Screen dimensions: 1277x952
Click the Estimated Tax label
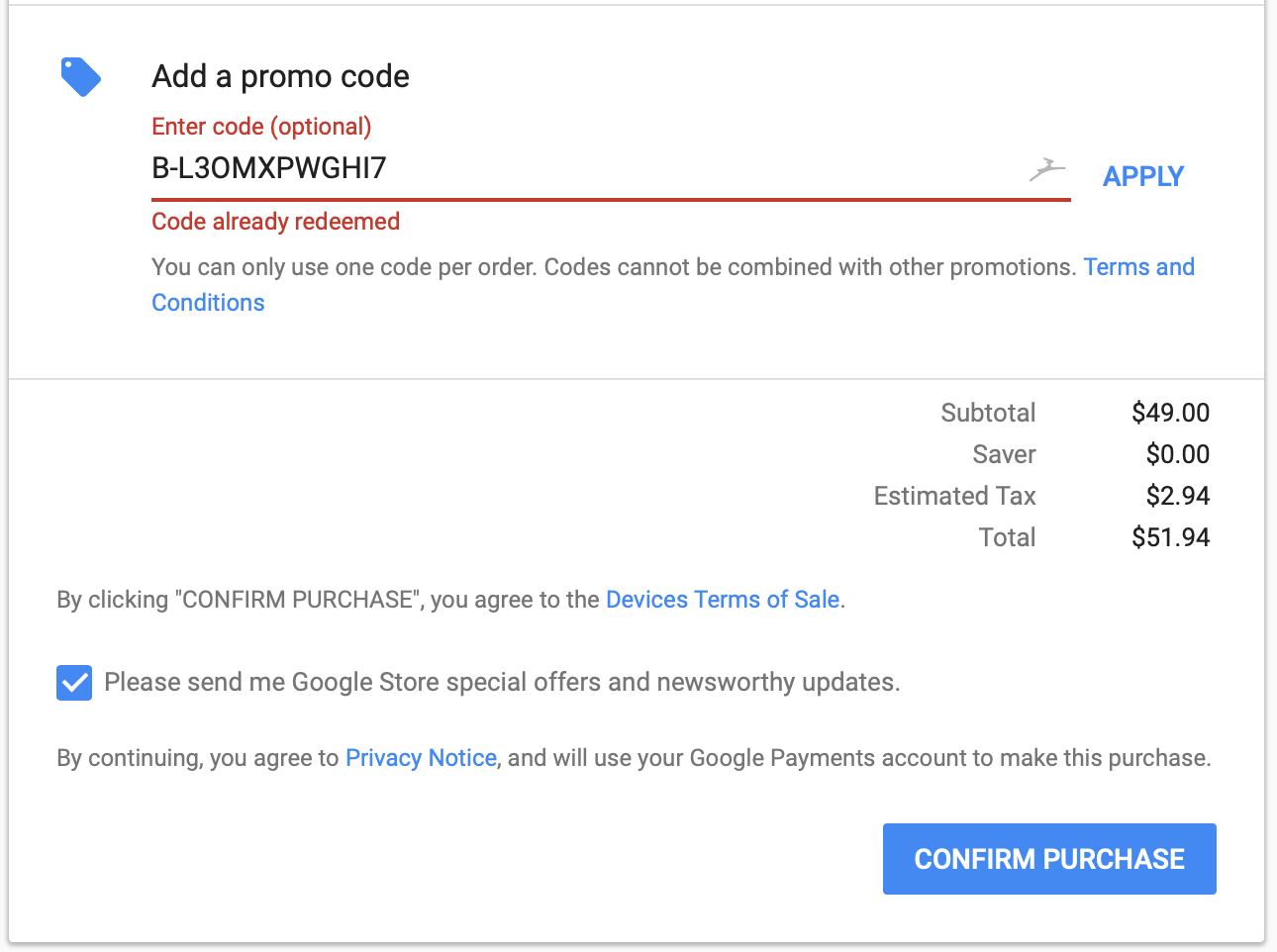pyautogui.click(x=954, y=496)
